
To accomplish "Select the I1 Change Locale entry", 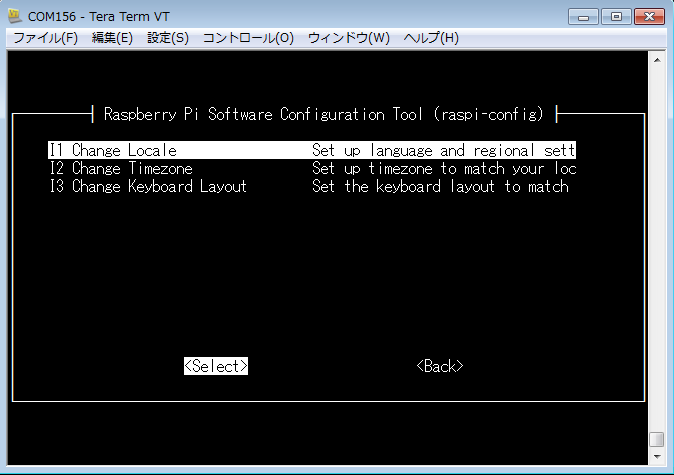I will 312,150.
